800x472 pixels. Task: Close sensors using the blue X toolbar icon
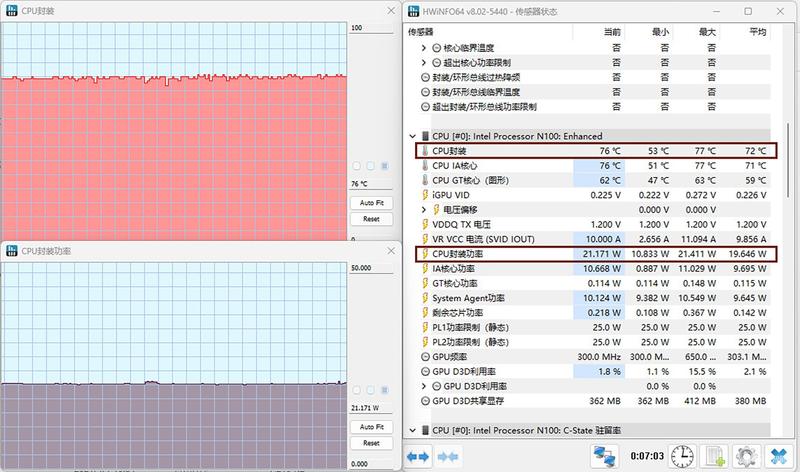tap(779, 456)
